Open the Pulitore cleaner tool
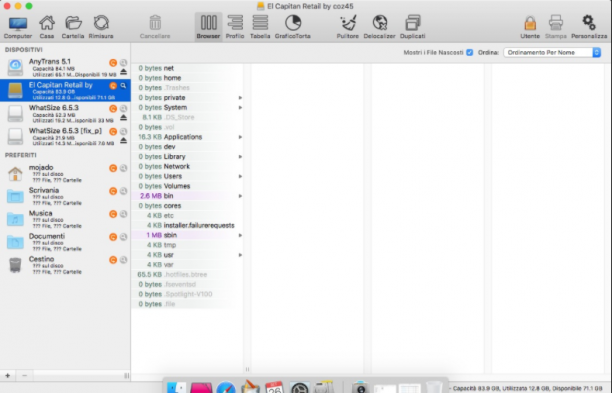612x393 pixels. point(348,27)
